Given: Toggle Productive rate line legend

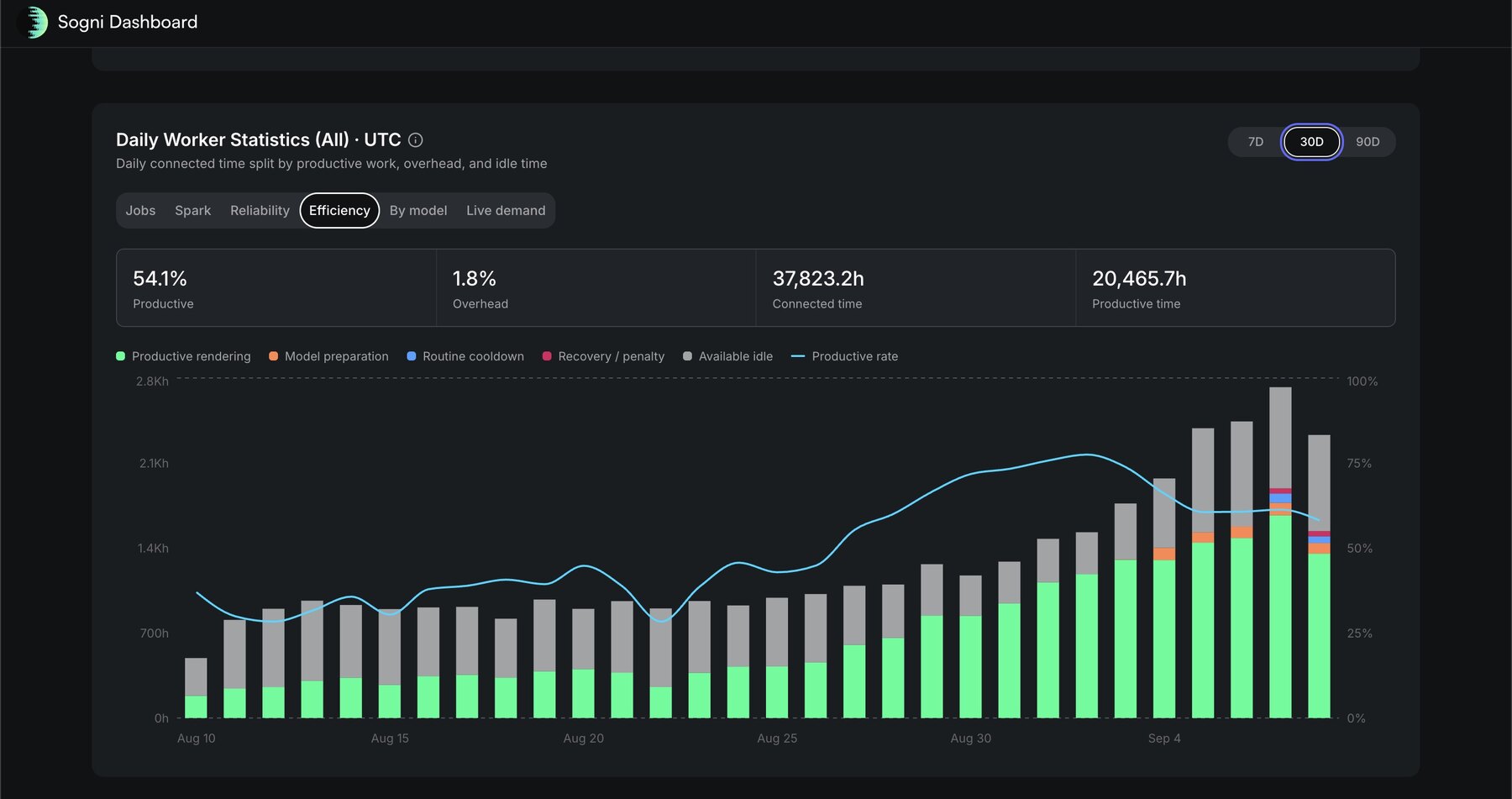Looking at the screenshot, I should (844, 356).
